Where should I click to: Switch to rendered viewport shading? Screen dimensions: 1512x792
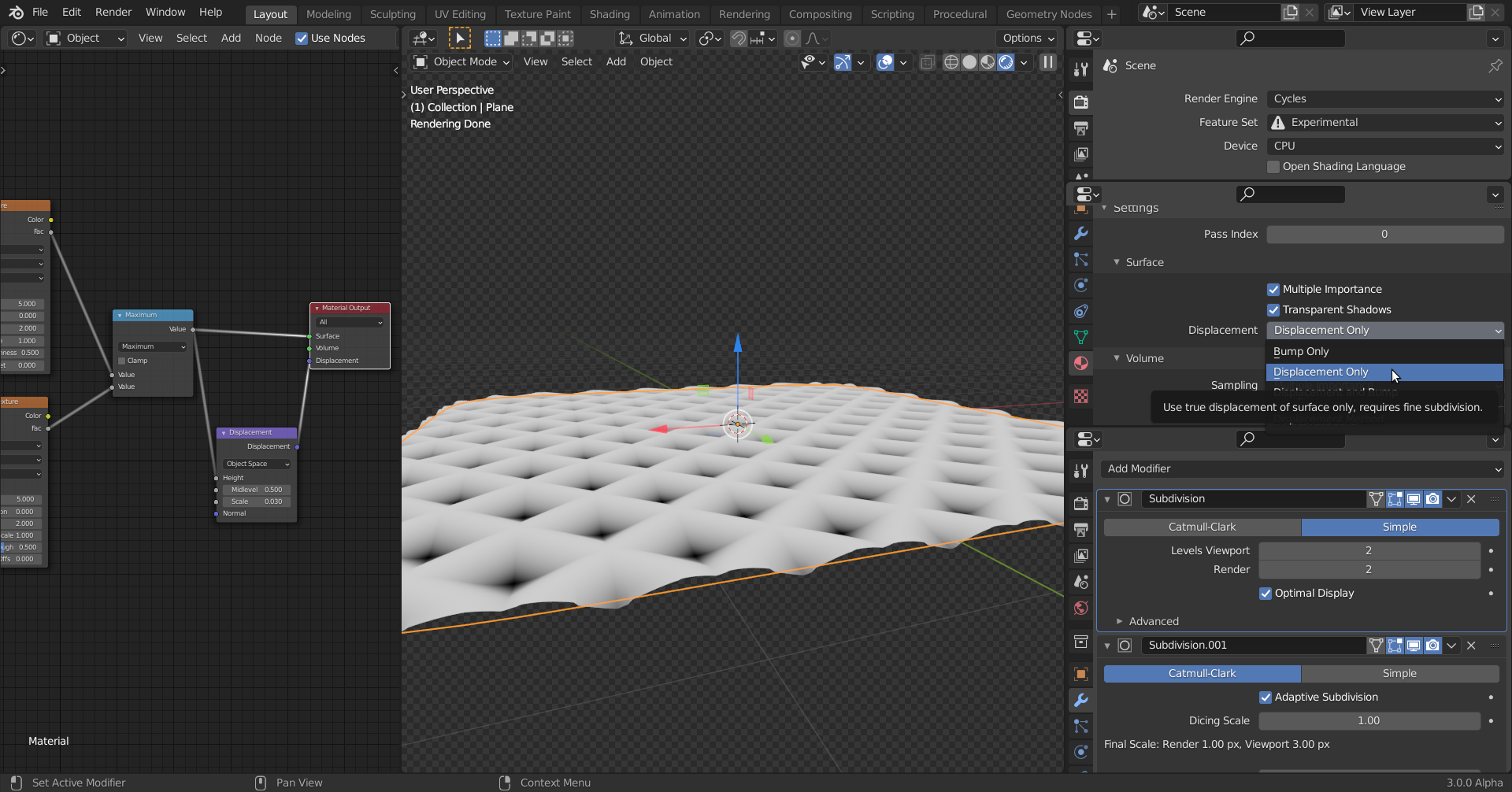click(x=1006, y=62)
